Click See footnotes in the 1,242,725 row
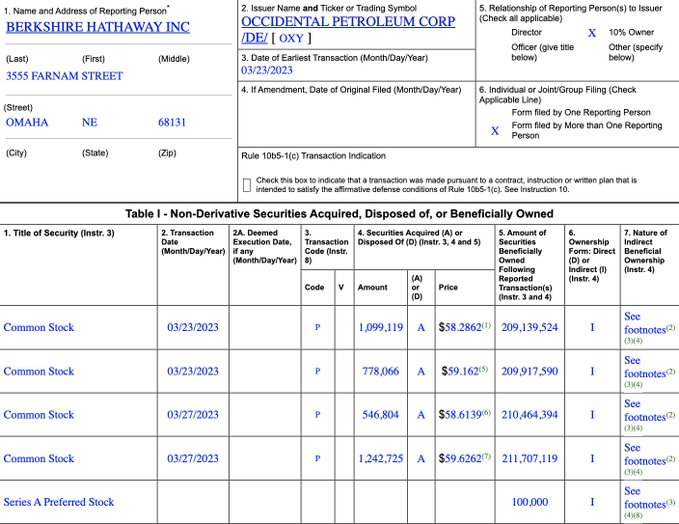The height and width of the screenshot is (524, 679). (x=645, y=454)
